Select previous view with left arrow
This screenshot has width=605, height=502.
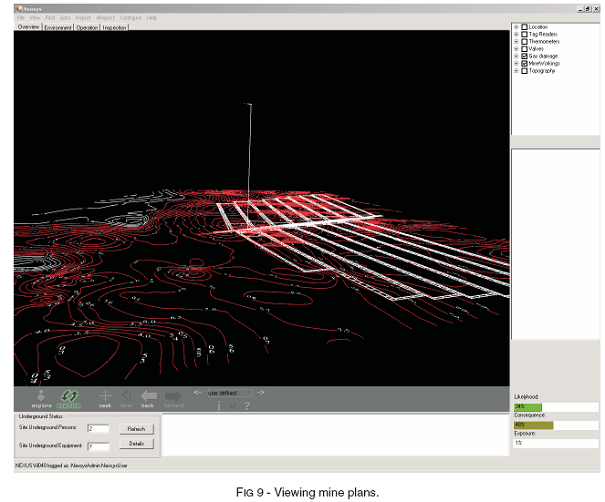tap(198, 393)
